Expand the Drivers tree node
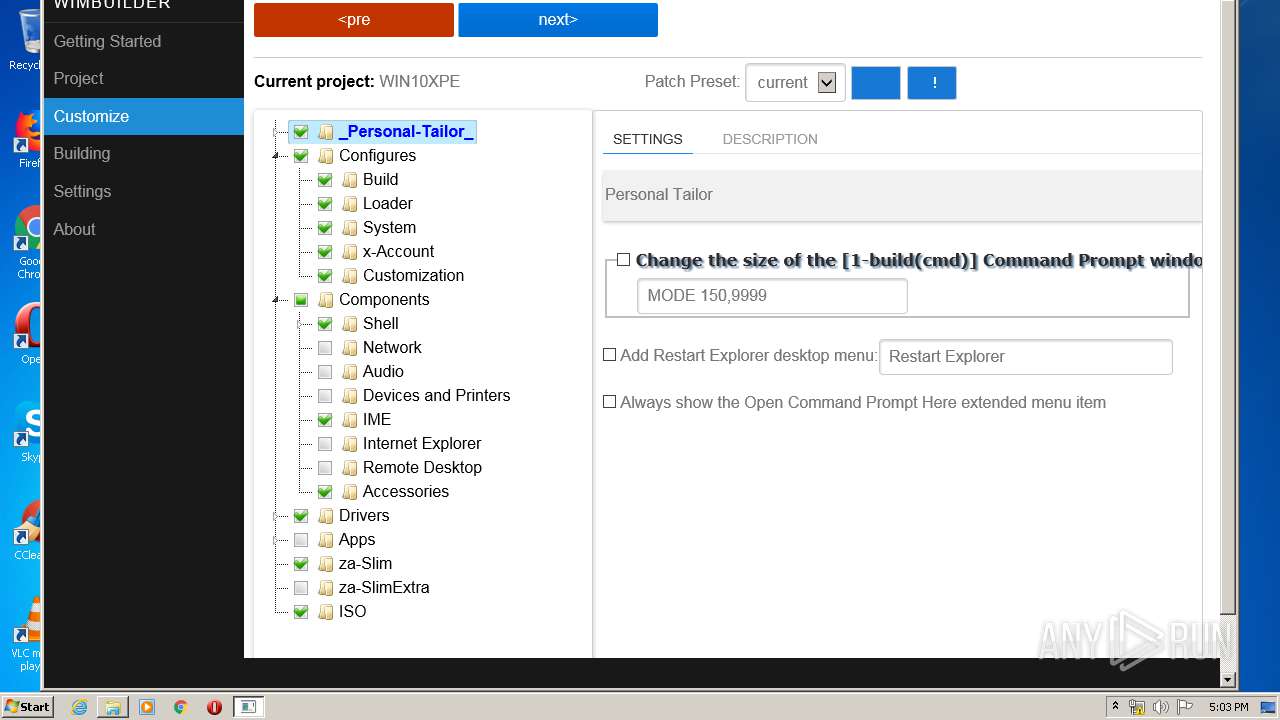 pos(277,516)
